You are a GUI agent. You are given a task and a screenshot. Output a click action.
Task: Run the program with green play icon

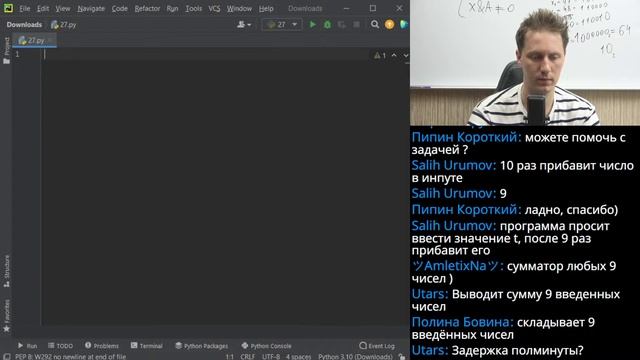312,24
